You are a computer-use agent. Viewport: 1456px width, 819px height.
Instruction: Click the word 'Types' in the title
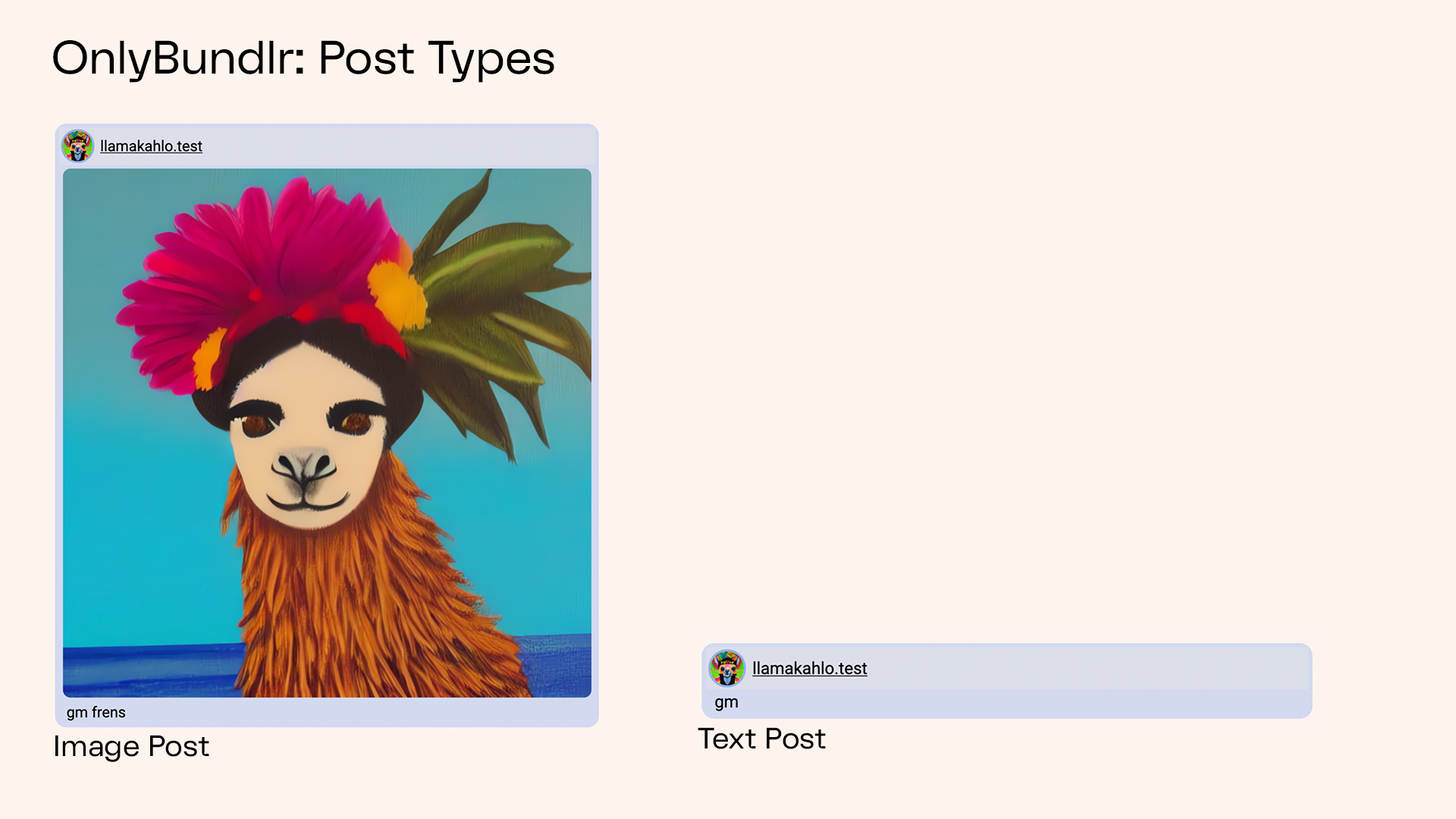(x=491, y=59)
